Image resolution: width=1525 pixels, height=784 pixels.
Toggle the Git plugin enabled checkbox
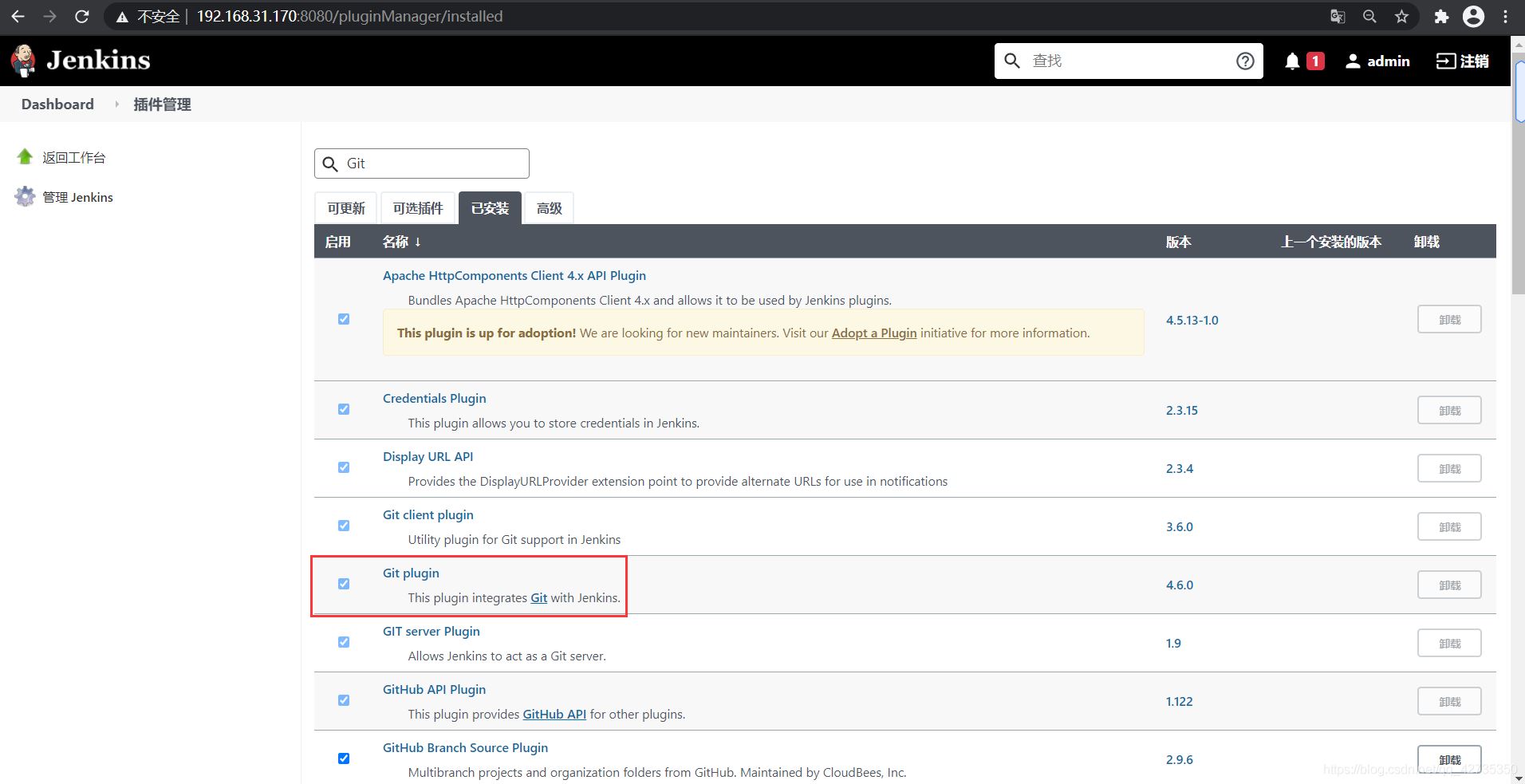pos(344,584)
